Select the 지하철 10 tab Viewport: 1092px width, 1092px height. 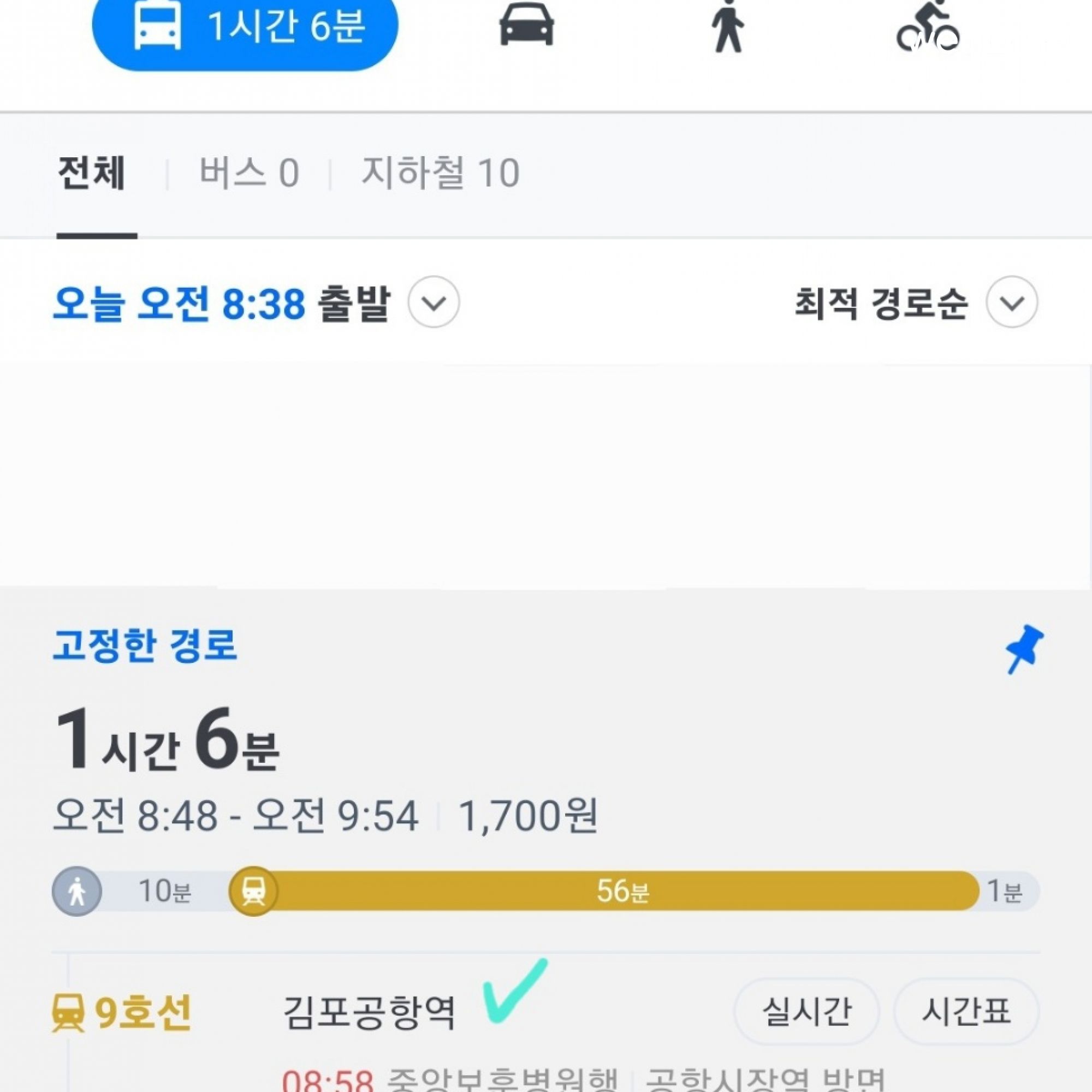440,173
